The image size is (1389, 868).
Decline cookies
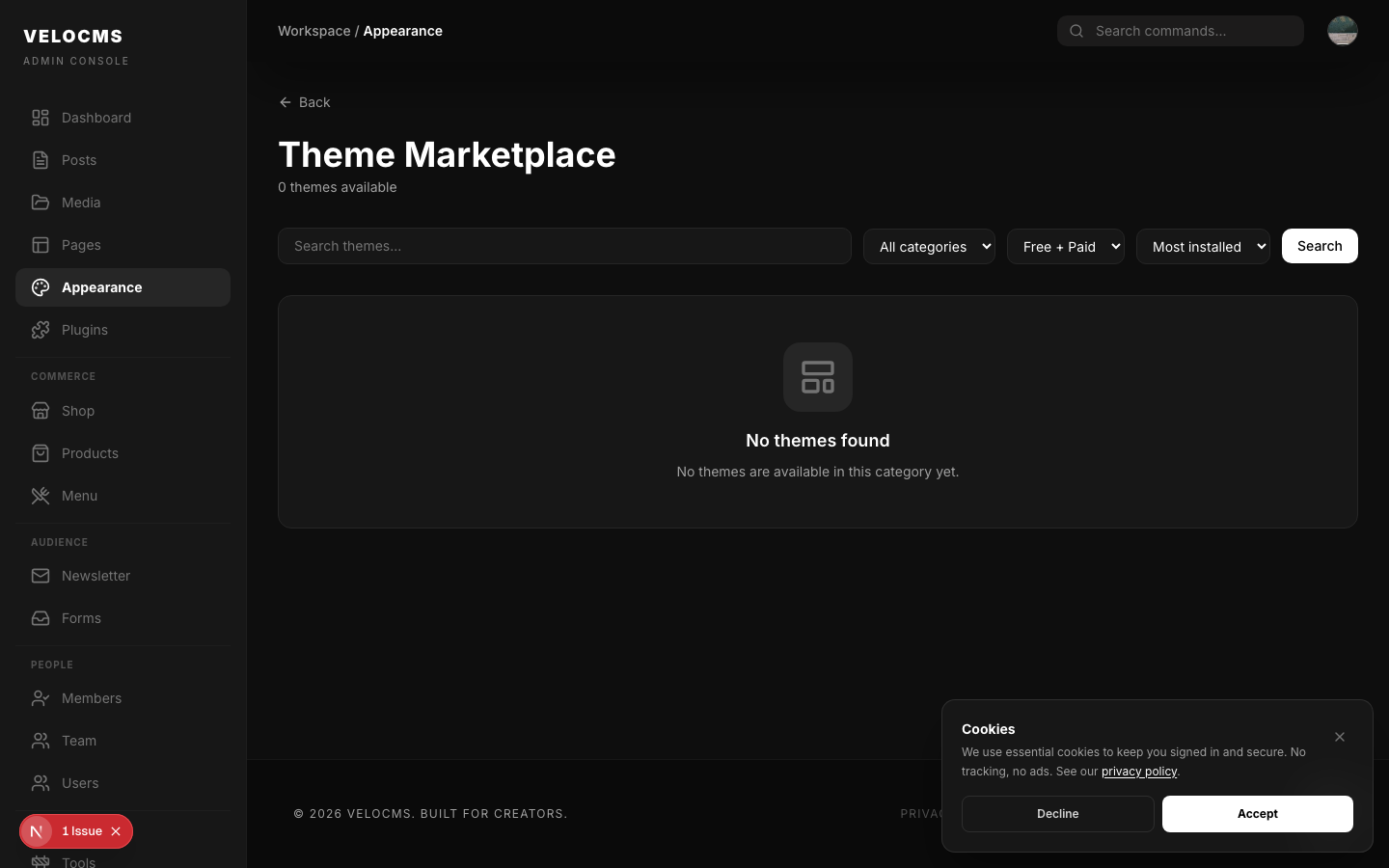tap(1057, 814)
